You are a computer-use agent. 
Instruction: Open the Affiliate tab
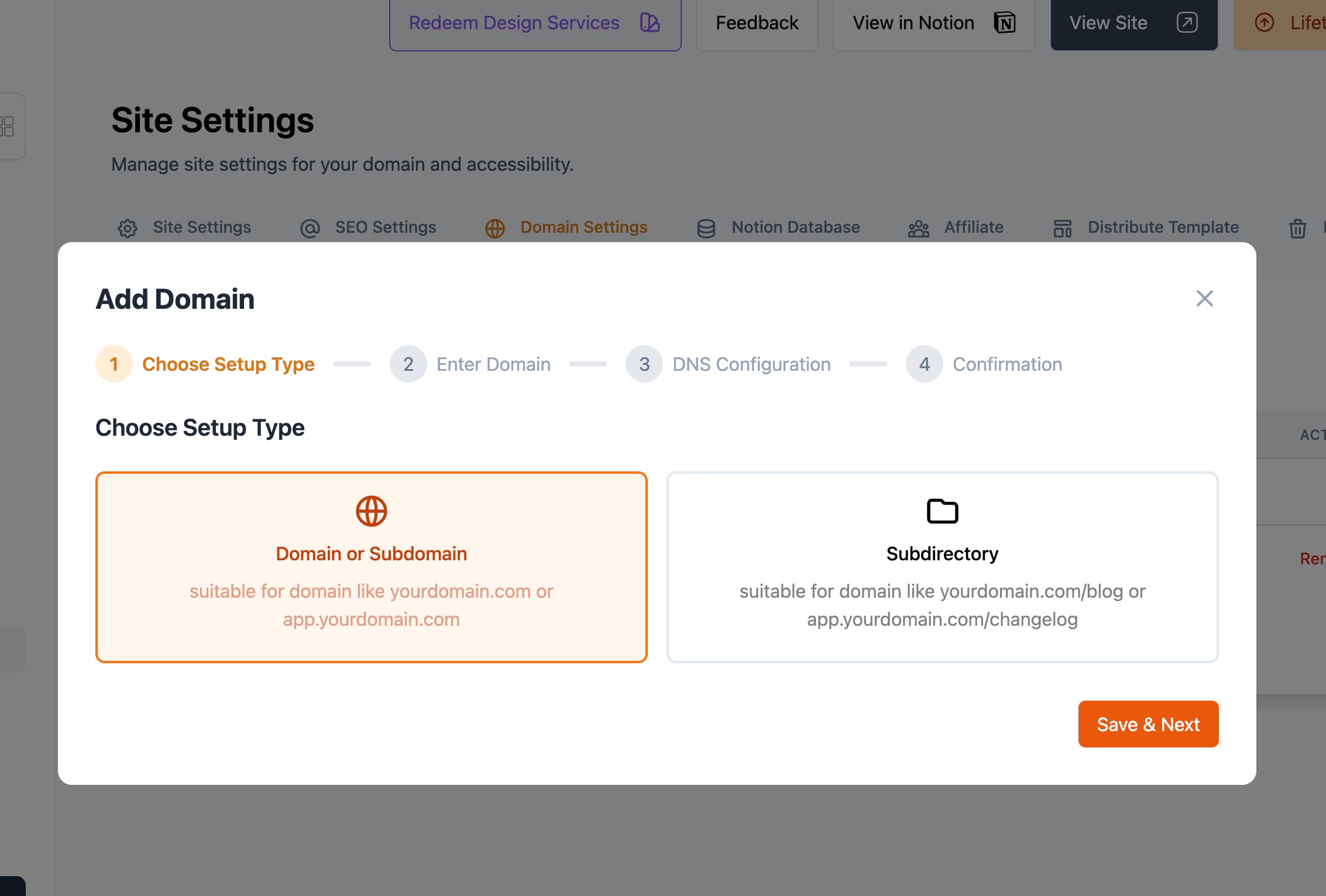[973, 228]
